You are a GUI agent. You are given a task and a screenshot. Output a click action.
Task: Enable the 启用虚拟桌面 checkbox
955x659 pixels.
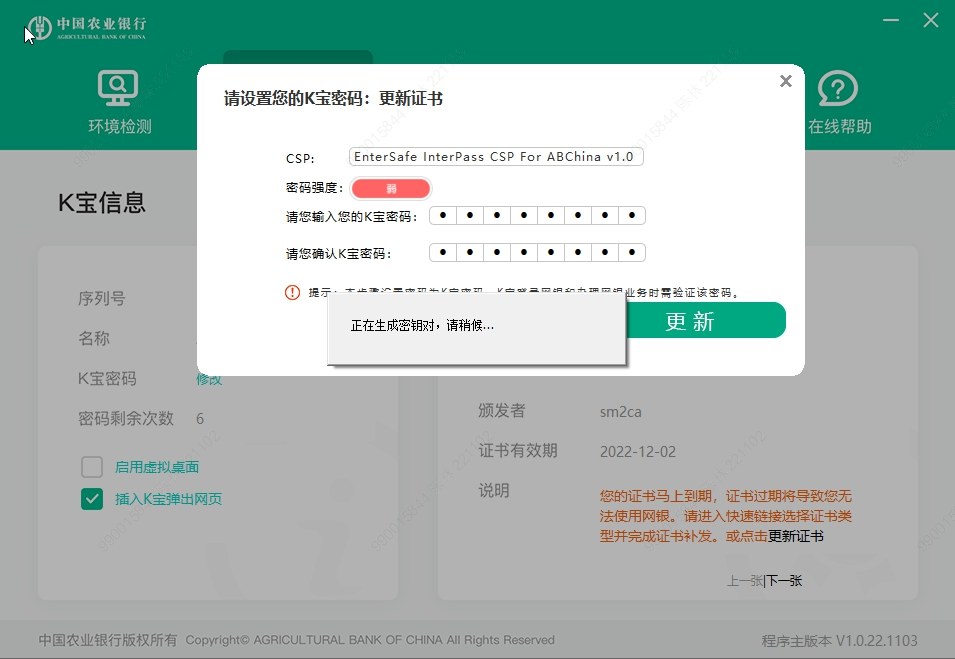[92, 467]
